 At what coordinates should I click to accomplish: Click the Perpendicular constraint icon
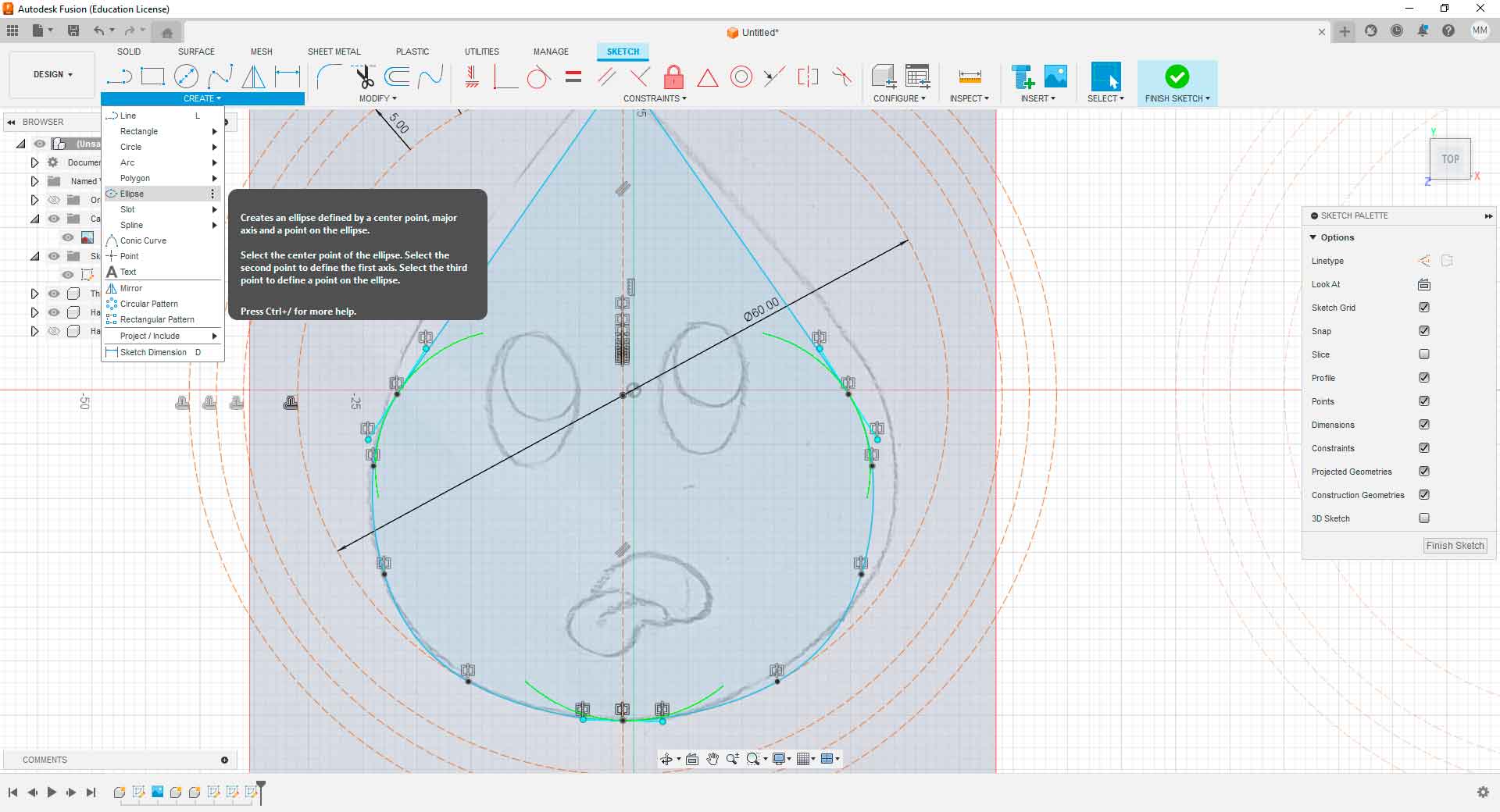[x=640, y=77]
